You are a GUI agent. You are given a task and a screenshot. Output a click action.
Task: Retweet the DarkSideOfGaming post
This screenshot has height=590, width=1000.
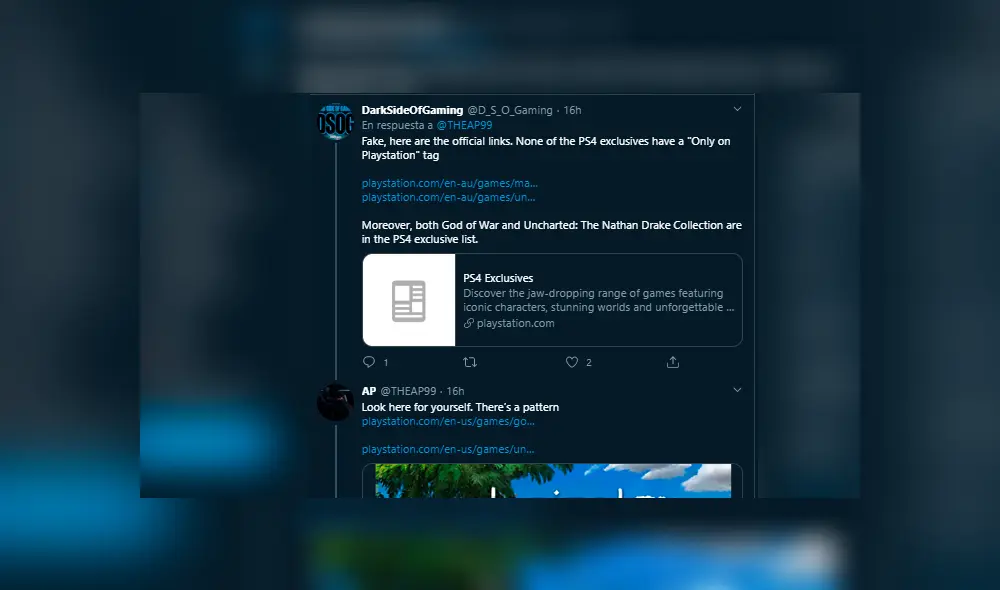tap(470, 362)
